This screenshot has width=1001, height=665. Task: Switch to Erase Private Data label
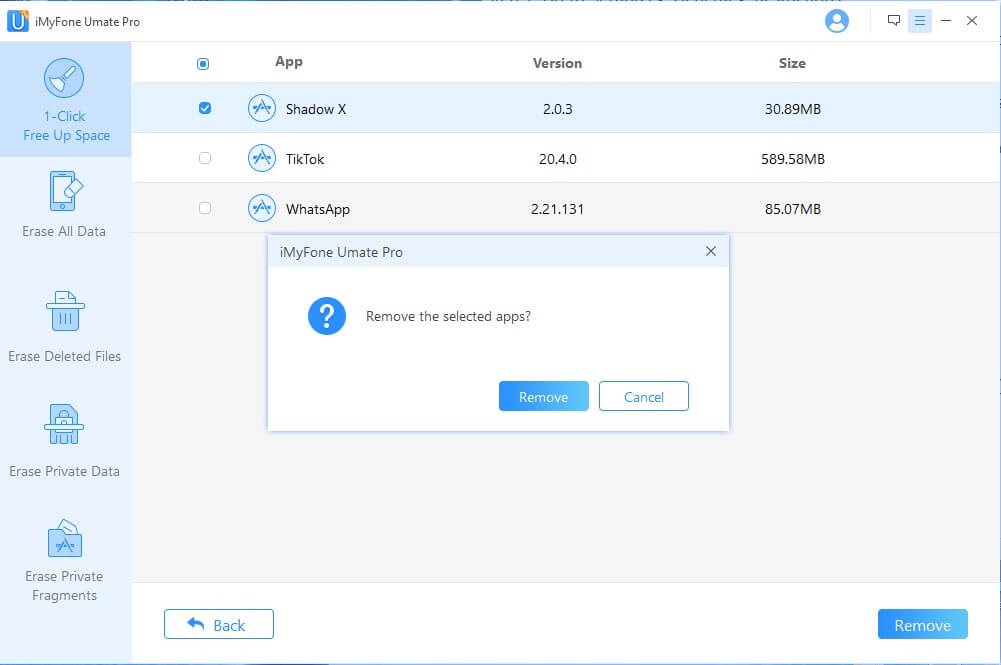tap(64, 471)
